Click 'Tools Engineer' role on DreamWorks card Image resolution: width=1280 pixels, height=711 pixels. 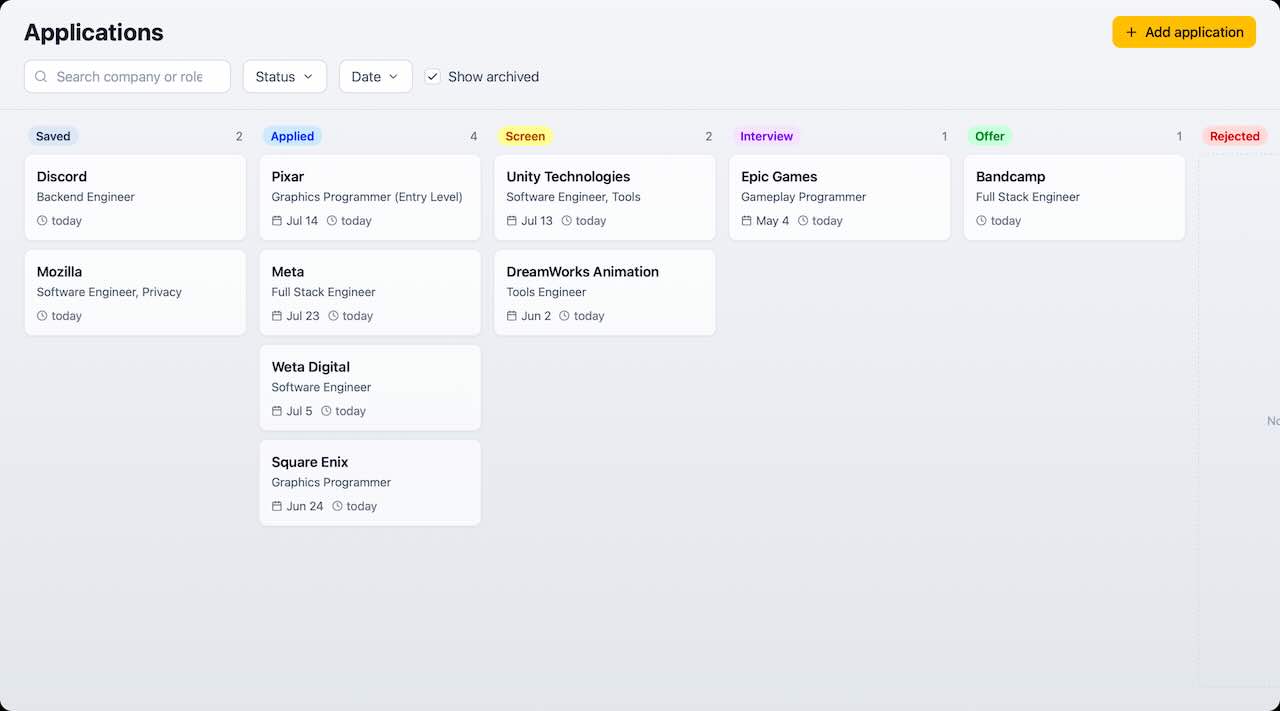point(546,292)
